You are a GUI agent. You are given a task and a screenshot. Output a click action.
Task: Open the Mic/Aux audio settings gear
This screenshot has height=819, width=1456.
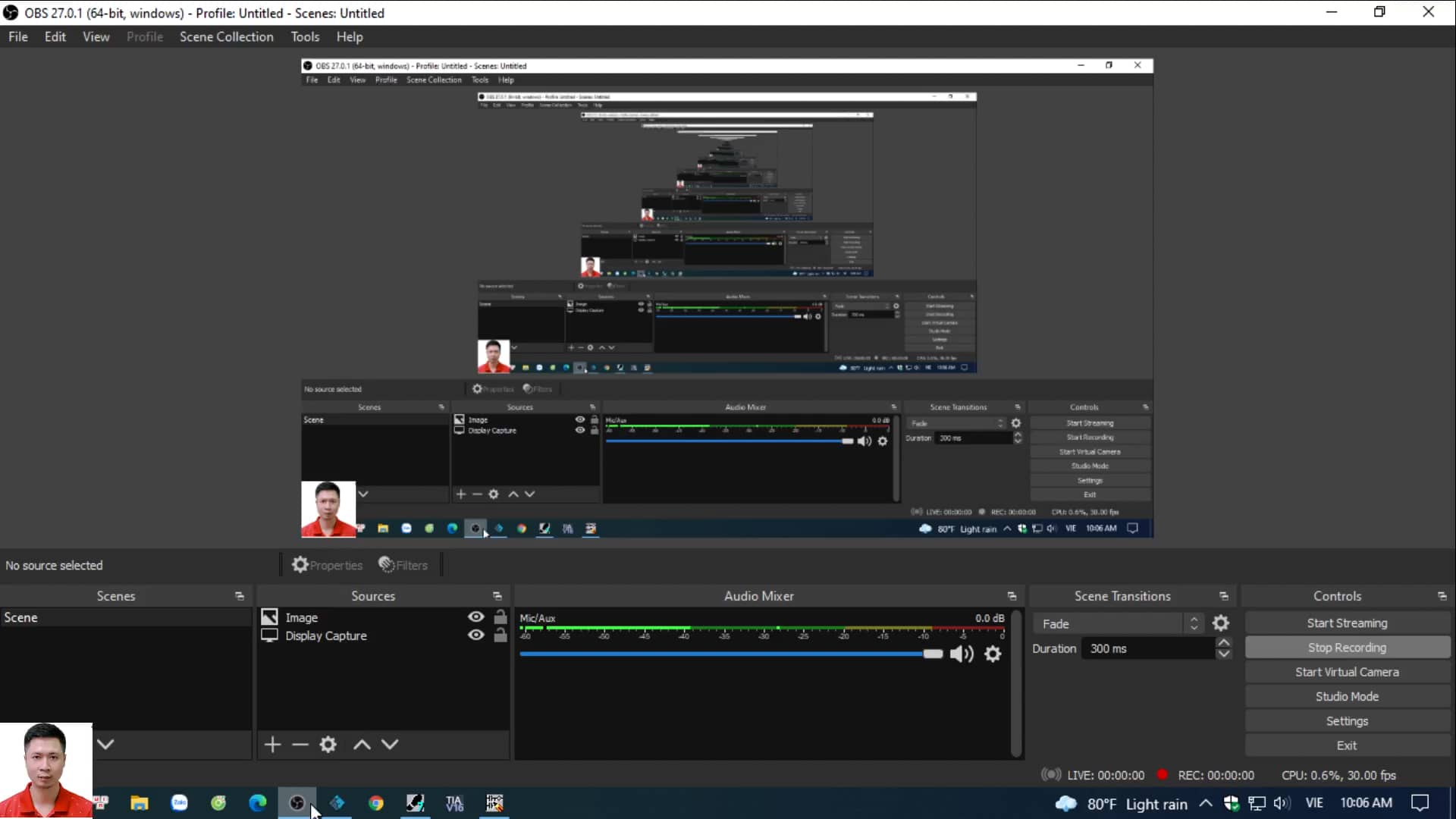pos(993,654)
